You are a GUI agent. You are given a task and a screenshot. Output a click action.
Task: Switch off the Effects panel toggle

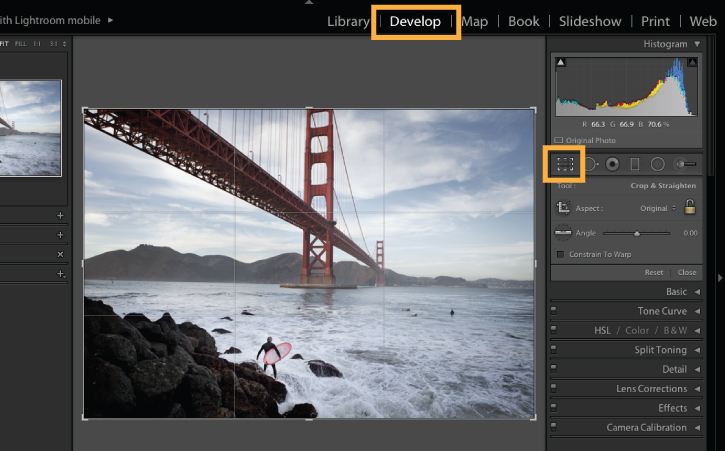pos(553,408)
